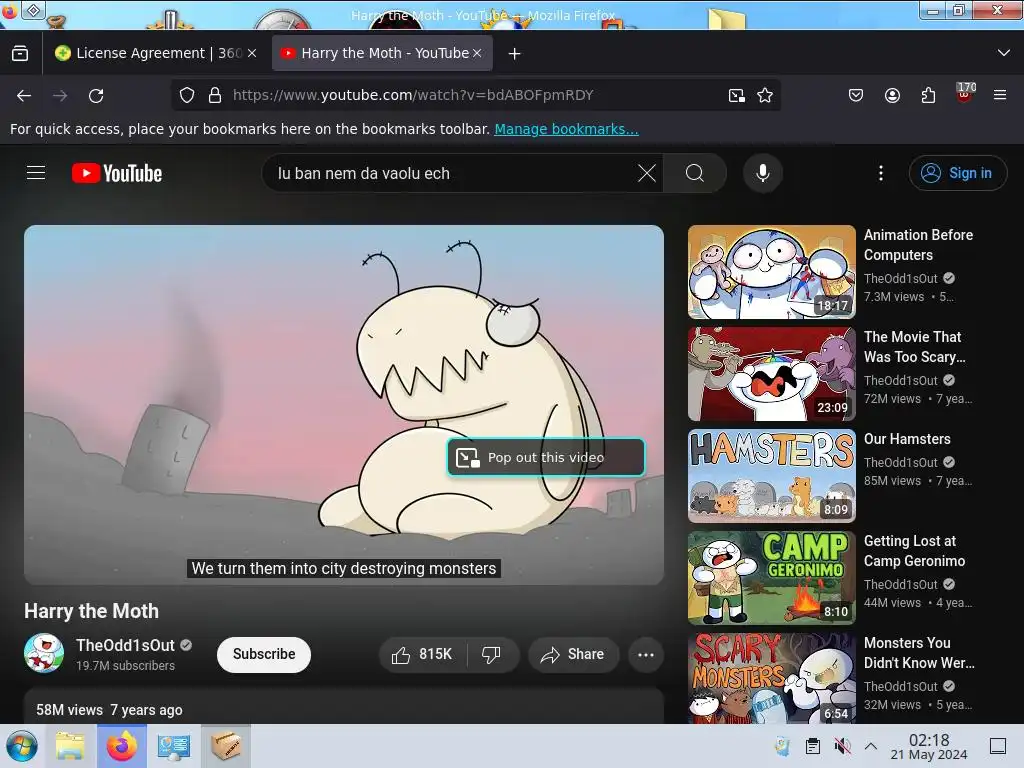Expand the list all tabs chevron
Image resolution: width=1024 pixels, height=768 pixels.
point(1004,53)
